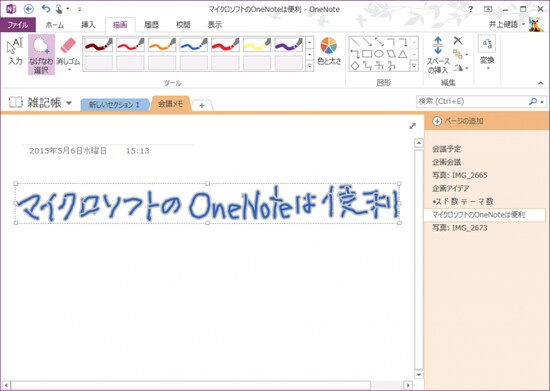Click the vertical scrollbar down arrow
550x391 pixels.
(418, 375)
